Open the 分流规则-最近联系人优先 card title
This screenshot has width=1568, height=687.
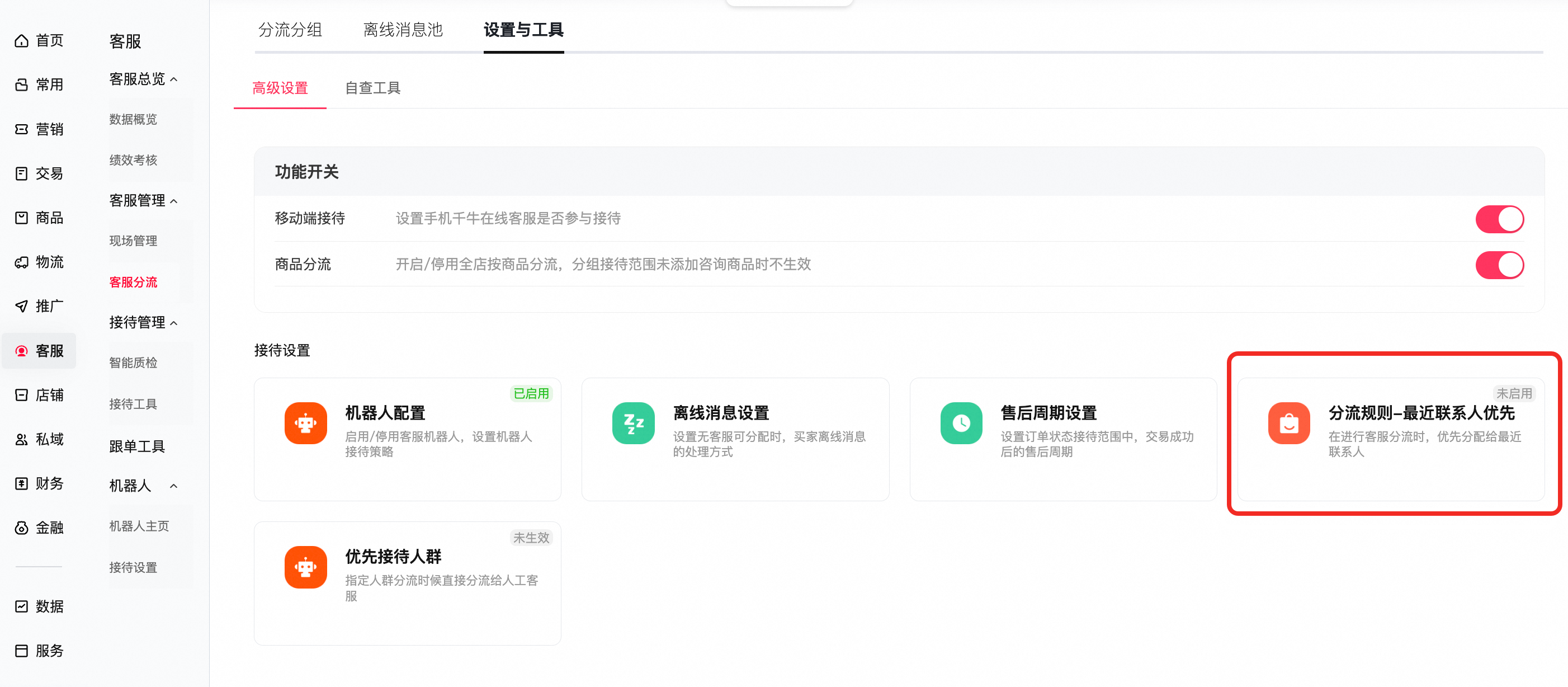click(x=1421, y=413)
